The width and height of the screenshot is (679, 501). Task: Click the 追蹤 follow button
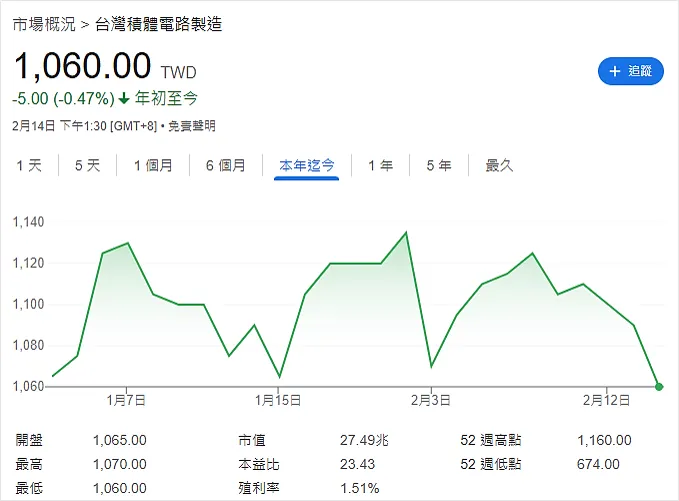[x=630, y=71]
